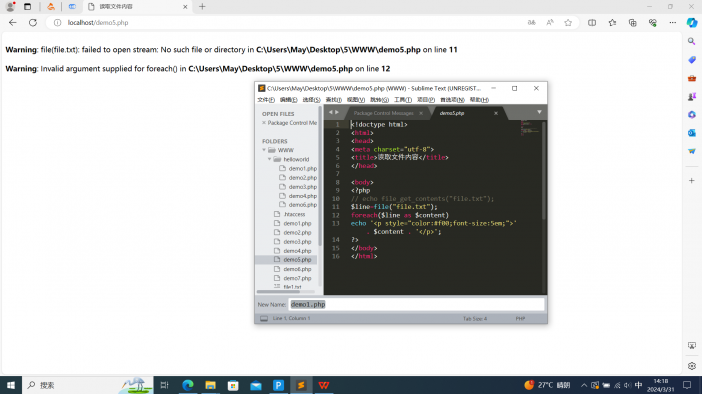This screenshot has height=394, width=702.
Task: Click the editor vertical scrollbar in Sublime
Action: click(x=544, y=170)
